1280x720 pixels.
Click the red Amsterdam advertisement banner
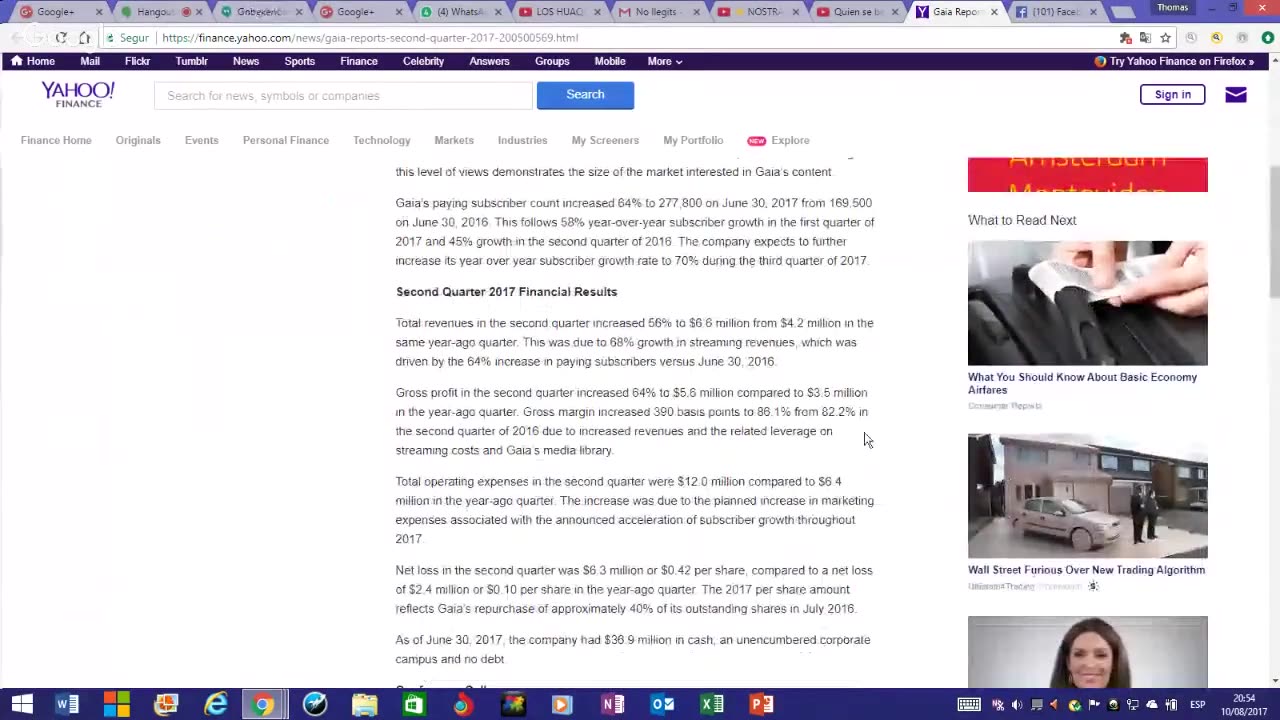pos(1088,174)
